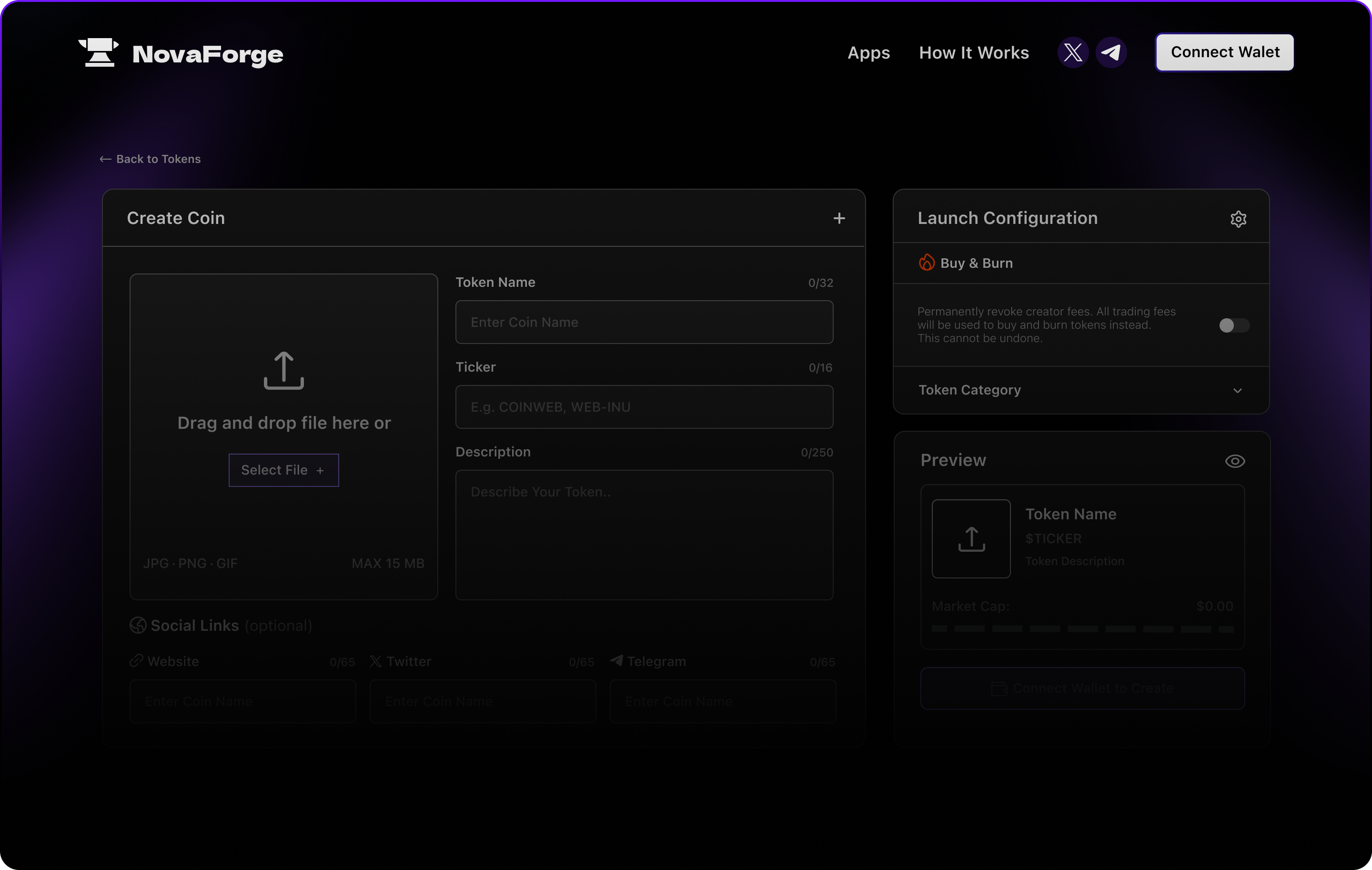
Task: Click the wallet icon in Connect Wallet to Create
Action: pos(999,688)
